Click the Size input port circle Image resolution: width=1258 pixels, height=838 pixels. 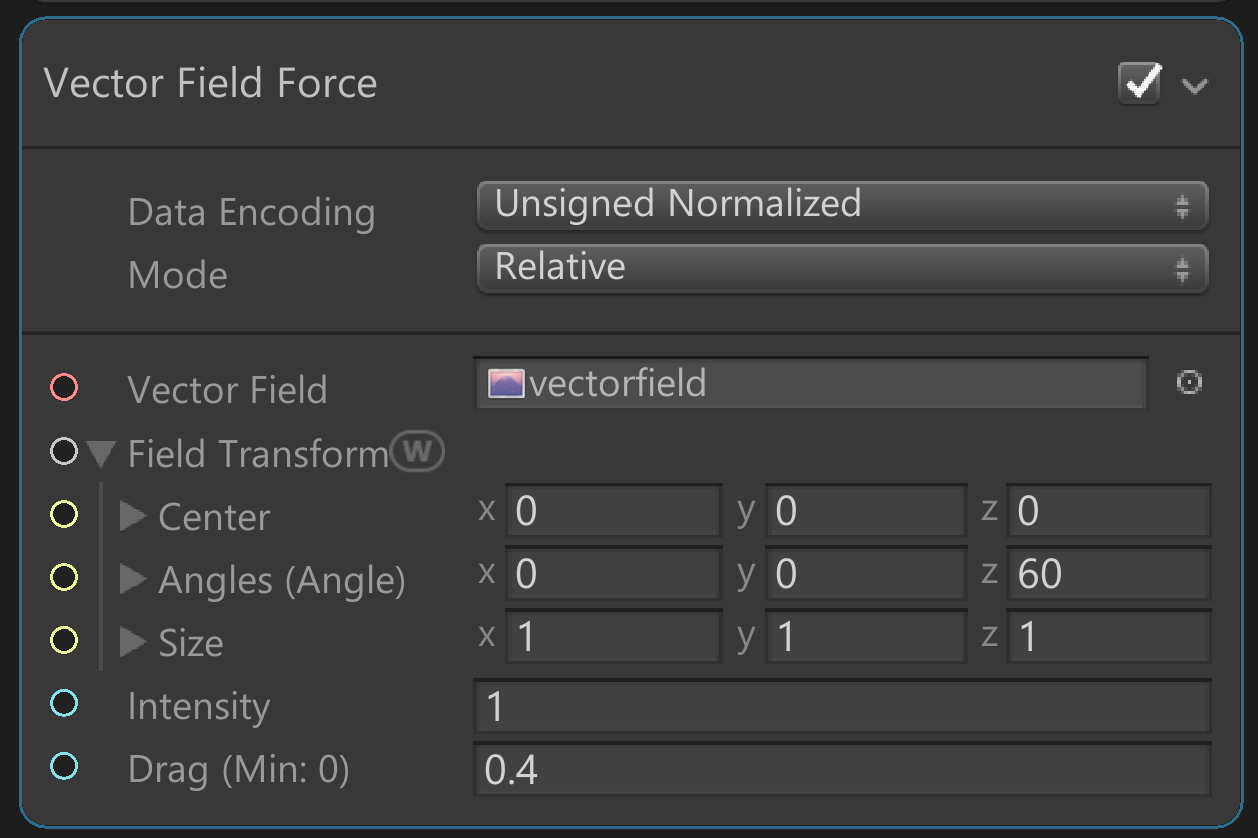tap(64, 641)
